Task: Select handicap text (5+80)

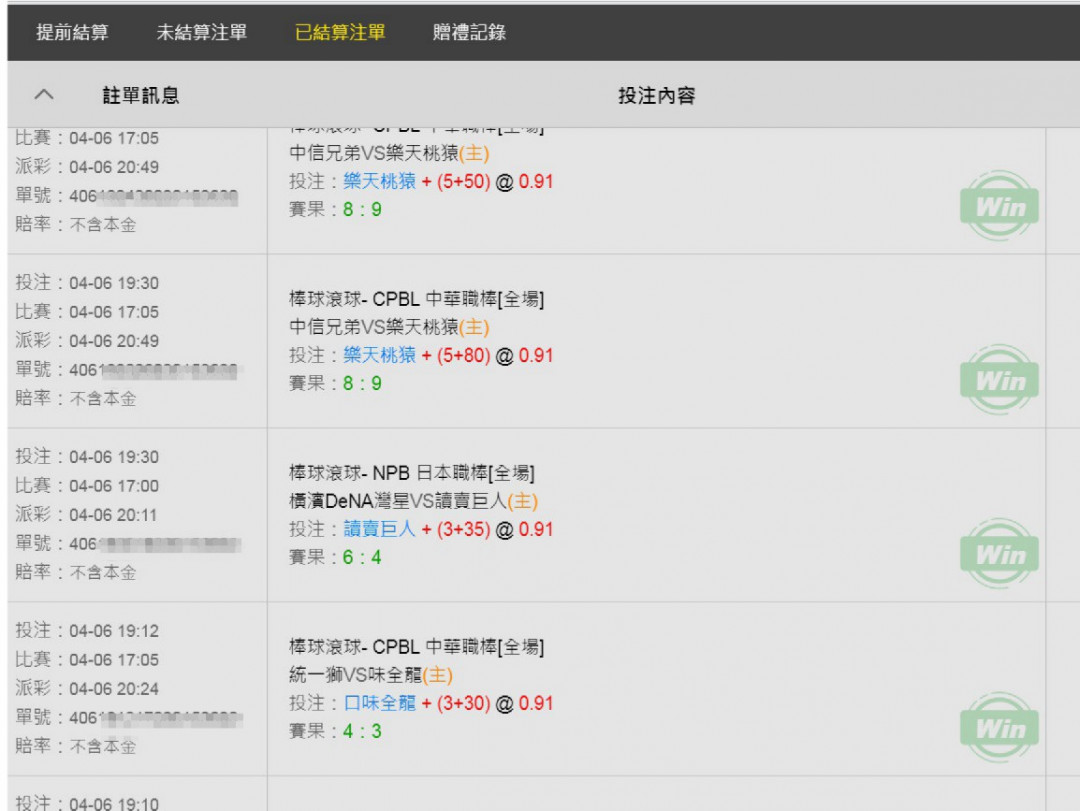Action: pyautogui.click(x=464, y=355)
